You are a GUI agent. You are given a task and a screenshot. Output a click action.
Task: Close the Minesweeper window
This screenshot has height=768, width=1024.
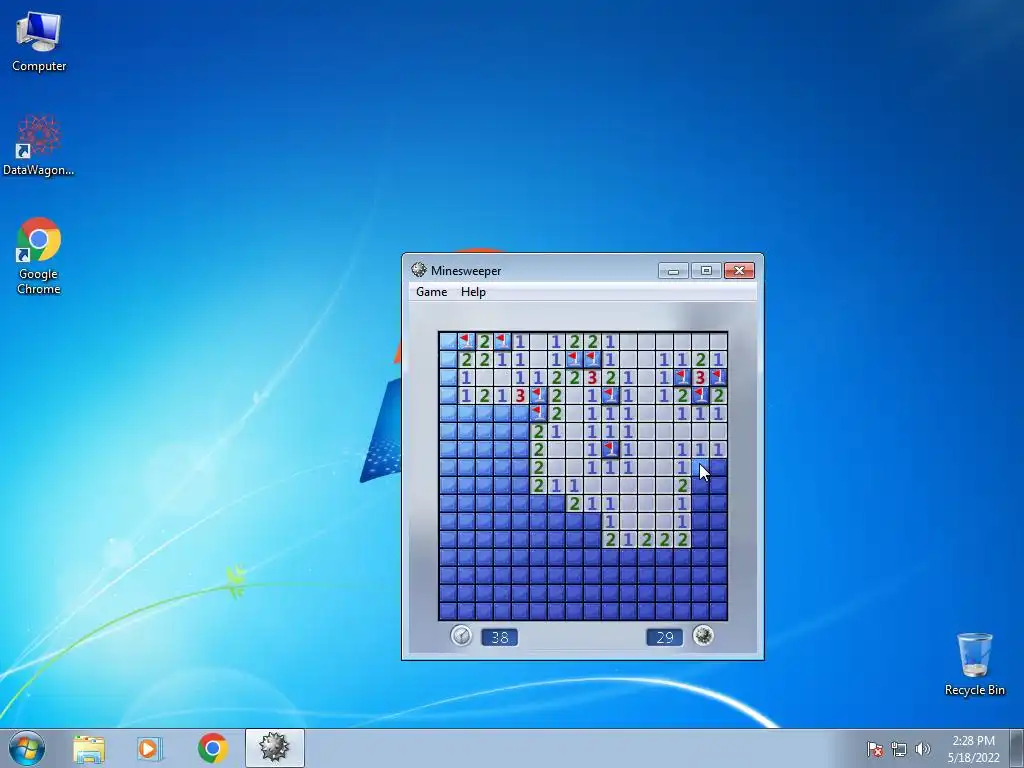click(739, 270)
